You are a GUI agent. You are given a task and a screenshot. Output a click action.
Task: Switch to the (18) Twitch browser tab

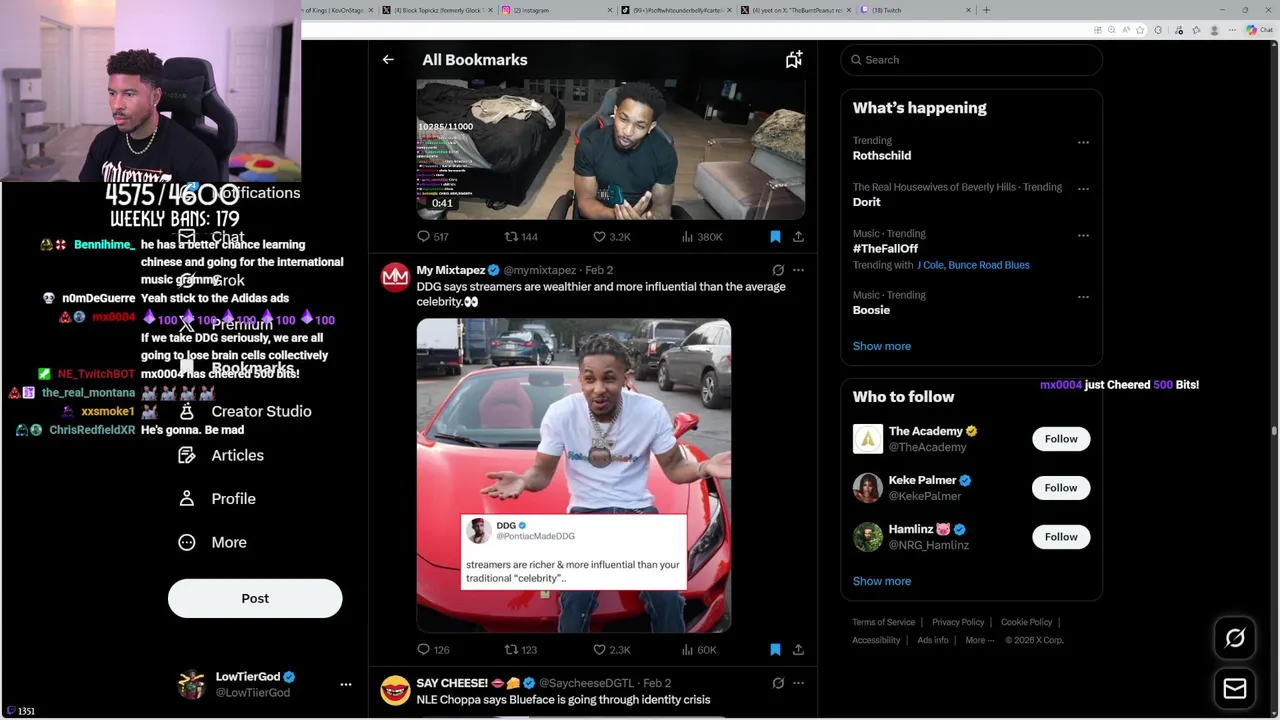click(x=916, y=10)
